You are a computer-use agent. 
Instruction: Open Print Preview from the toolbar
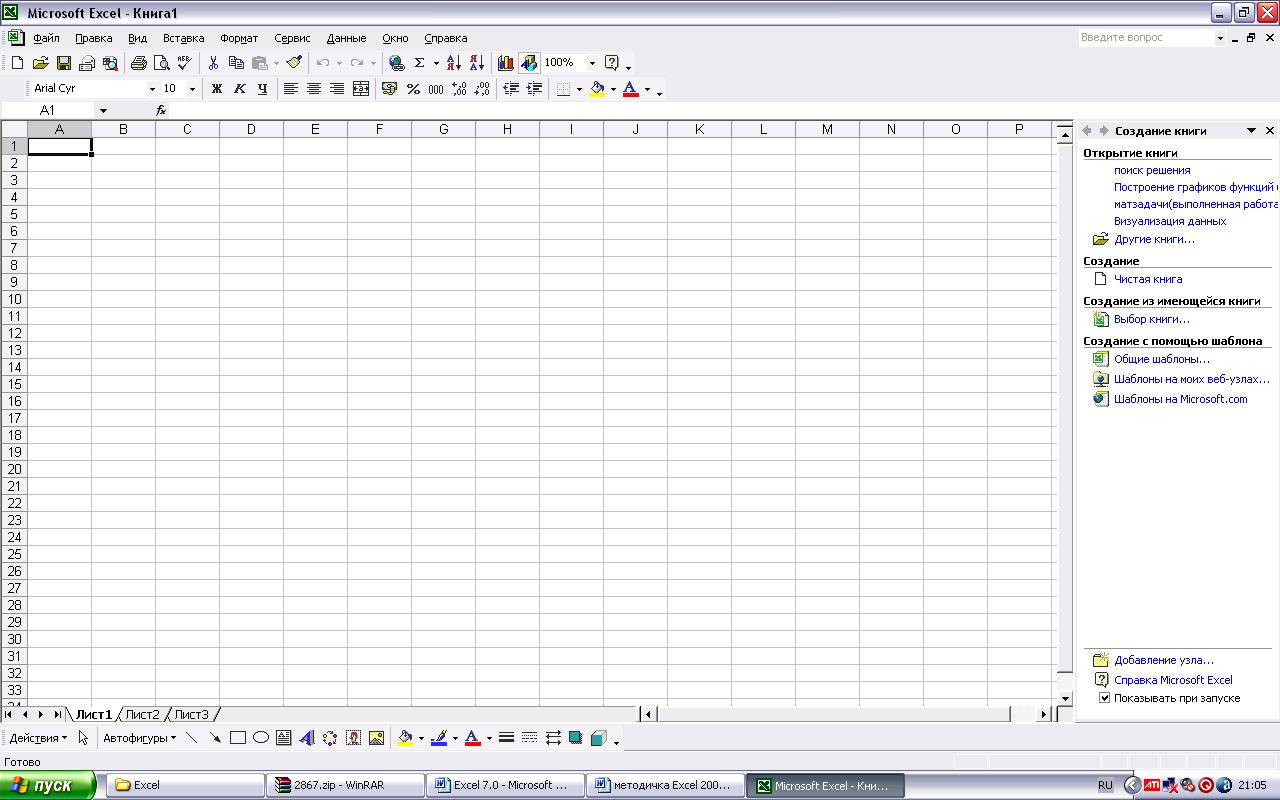(161, 63)
